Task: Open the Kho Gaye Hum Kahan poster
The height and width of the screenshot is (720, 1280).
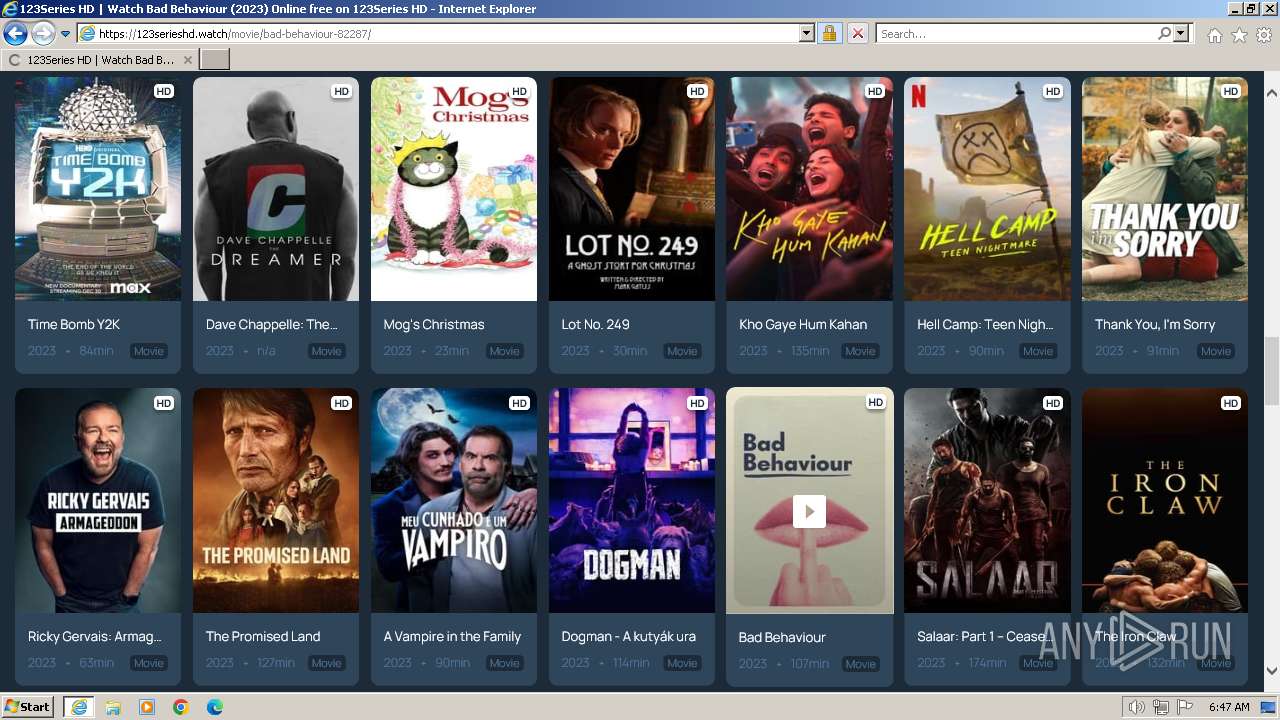Action: [809, 189]
